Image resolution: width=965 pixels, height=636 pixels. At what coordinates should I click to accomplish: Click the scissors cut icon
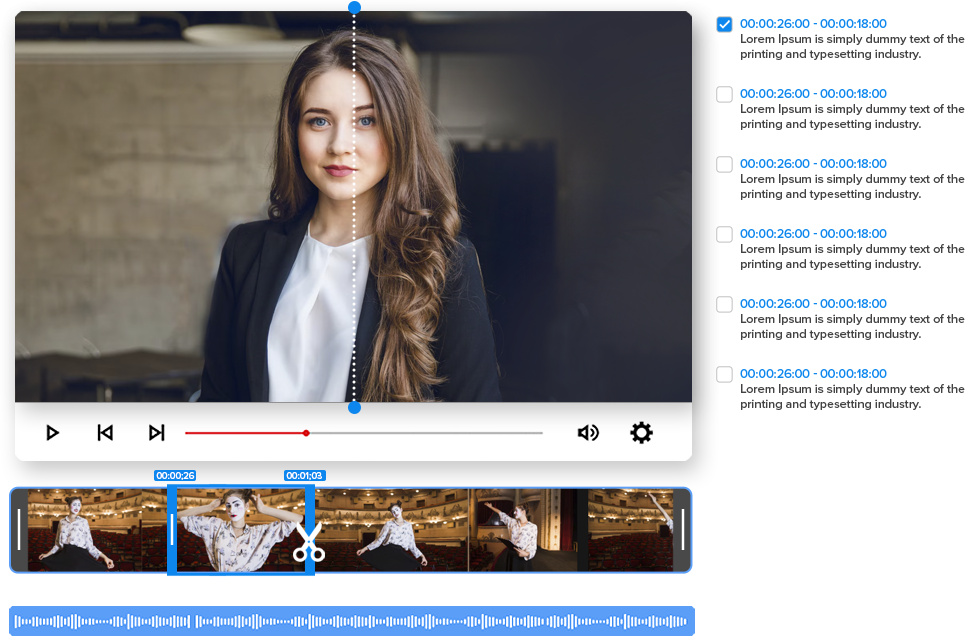pyautogui.click(x=308, y=543)
